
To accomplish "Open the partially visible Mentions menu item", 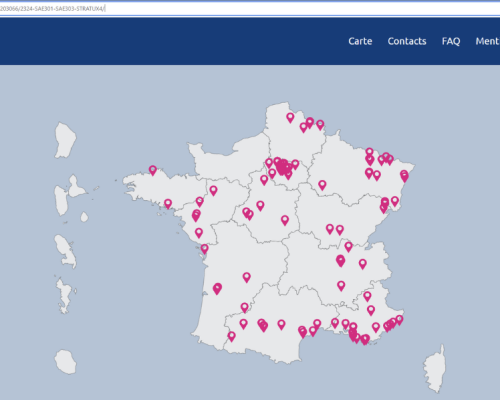I will pyautogui.click(x=487, y=41).
